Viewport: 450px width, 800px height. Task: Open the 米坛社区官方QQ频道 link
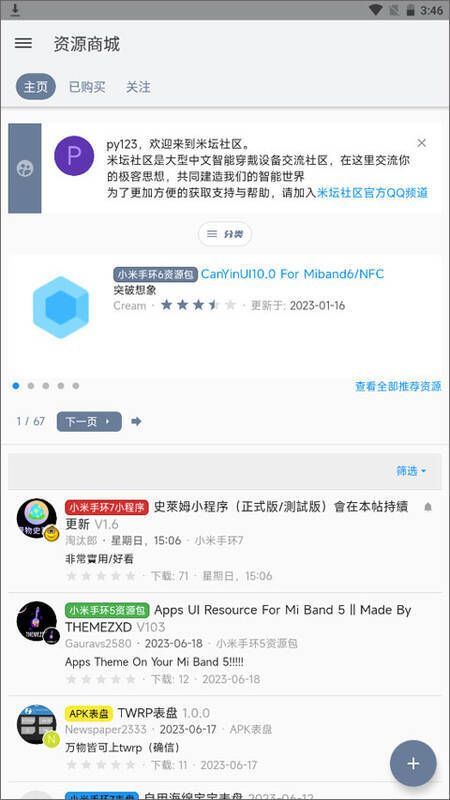tap(372, 193)
